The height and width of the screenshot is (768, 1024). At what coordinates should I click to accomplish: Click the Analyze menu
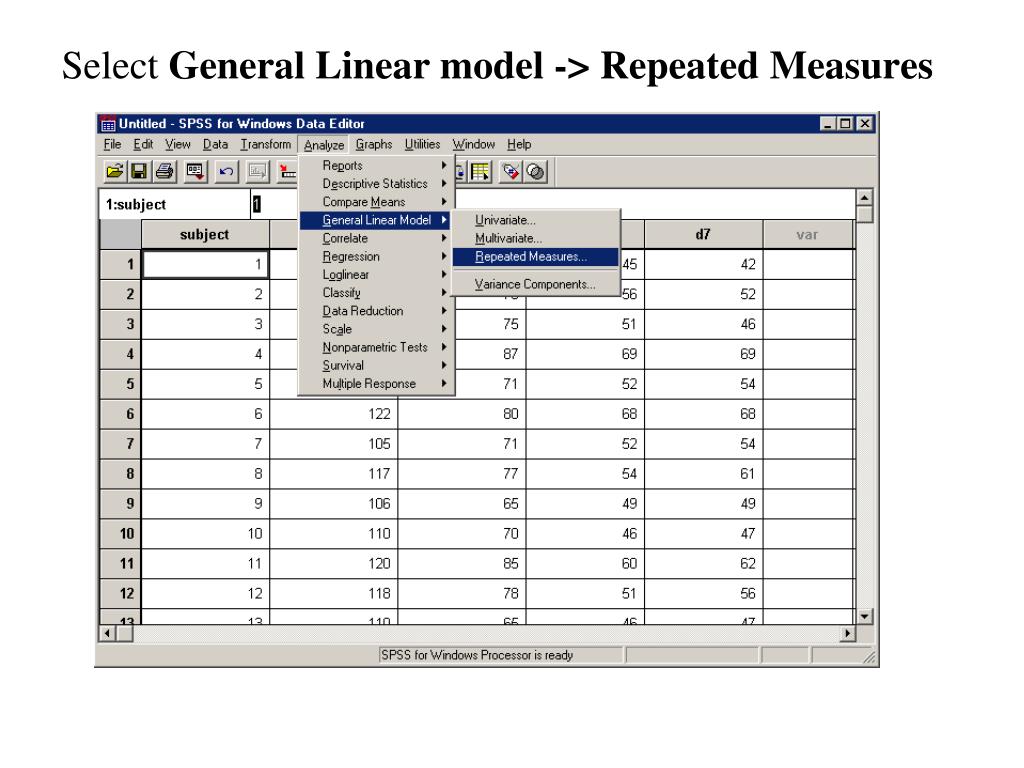324,145
